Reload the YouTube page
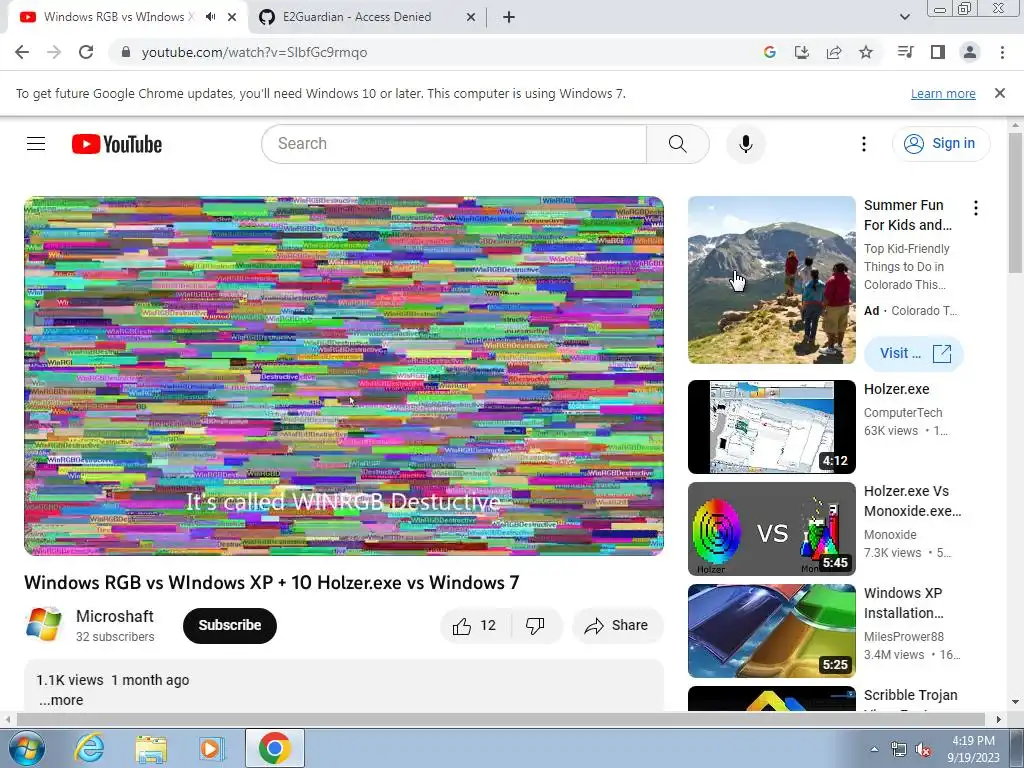 (x=86, y=52)
